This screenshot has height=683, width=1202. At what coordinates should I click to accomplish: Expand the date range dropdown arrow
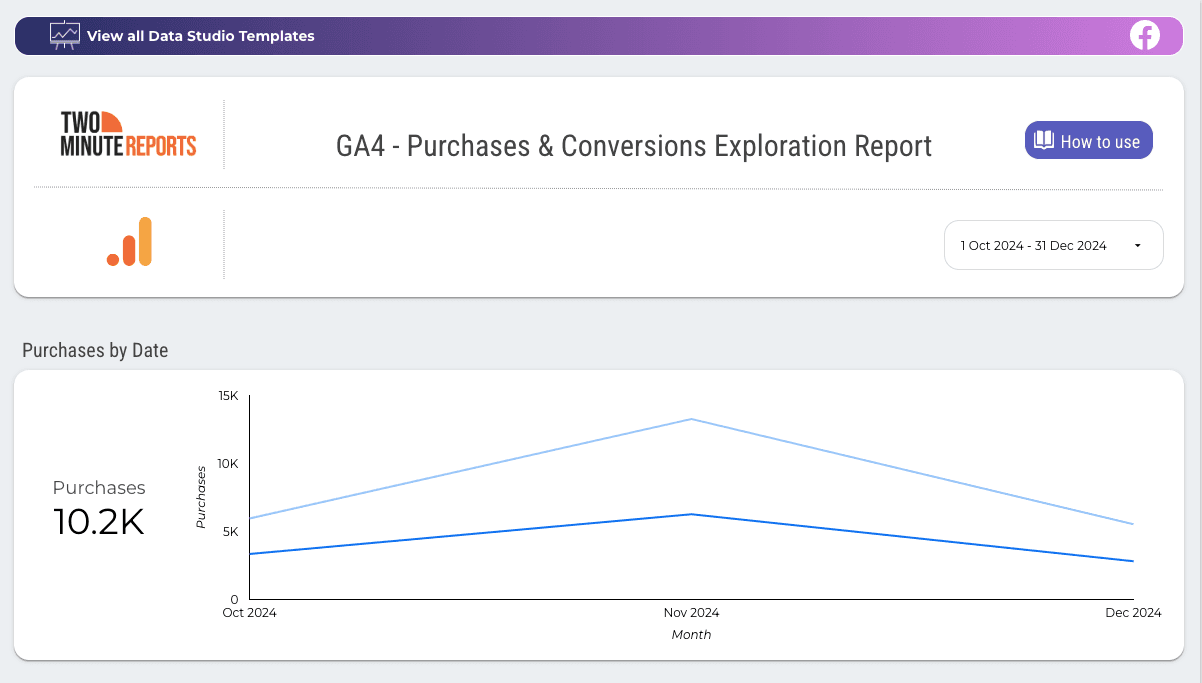(1137, 245)
